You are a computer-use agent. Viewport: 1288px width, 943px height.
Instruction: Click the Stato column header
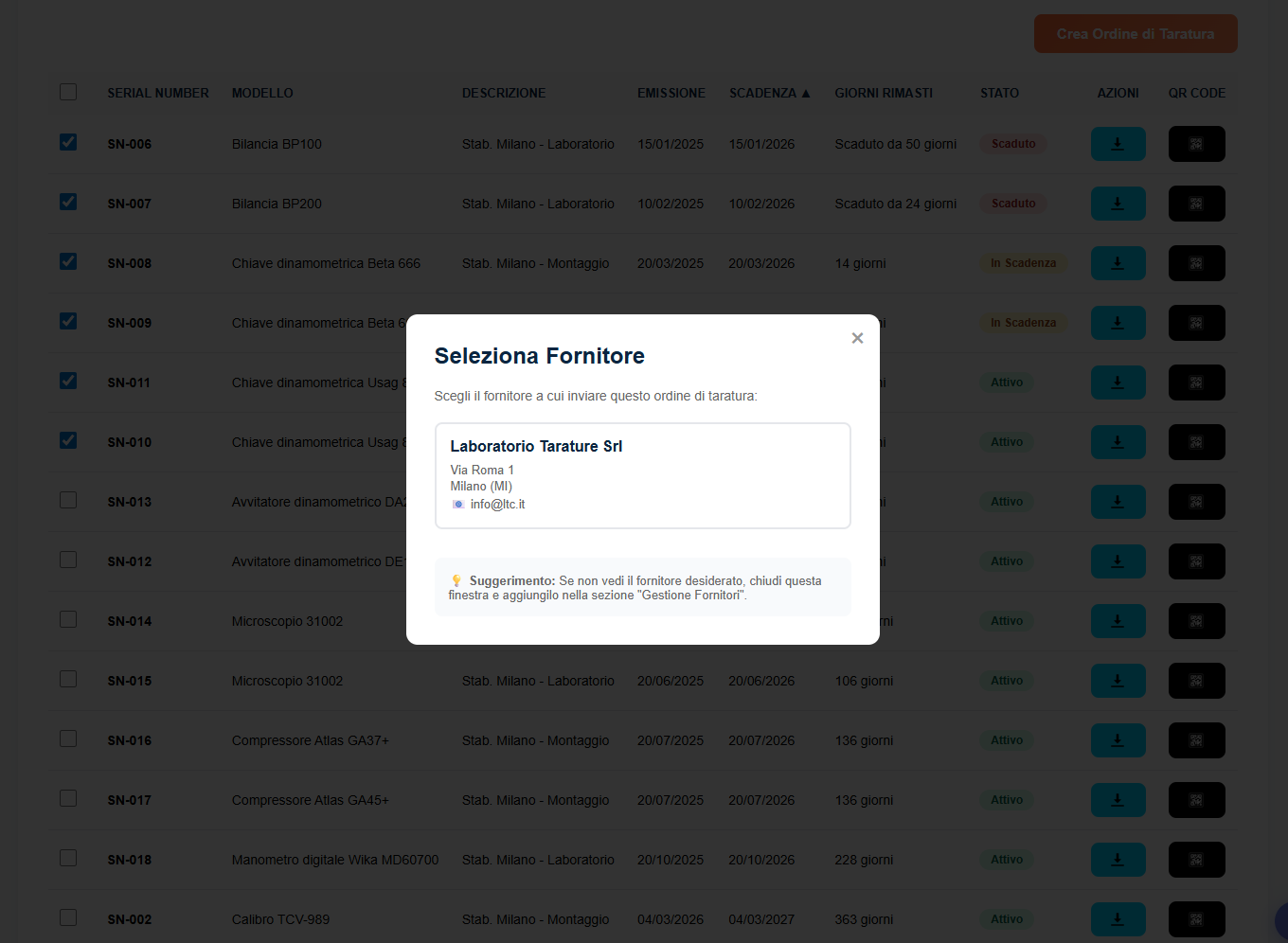click(999, 93)
